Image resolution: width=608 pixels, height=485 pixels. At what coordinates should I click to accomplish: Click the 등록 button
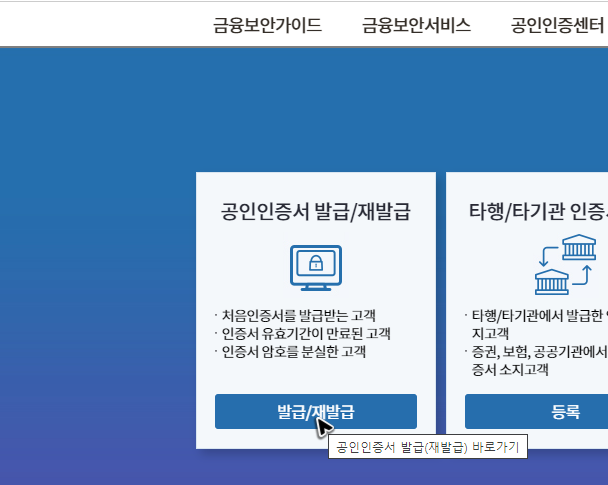(x=537, y=411)
